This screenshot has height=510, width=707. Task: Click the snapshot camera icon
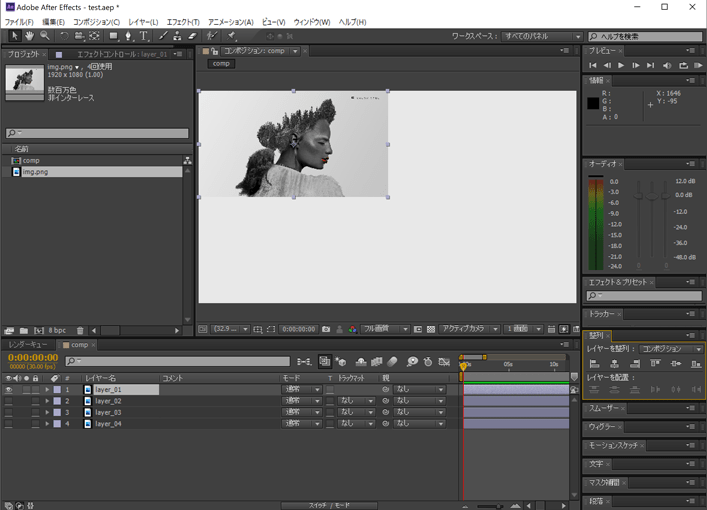326,329
